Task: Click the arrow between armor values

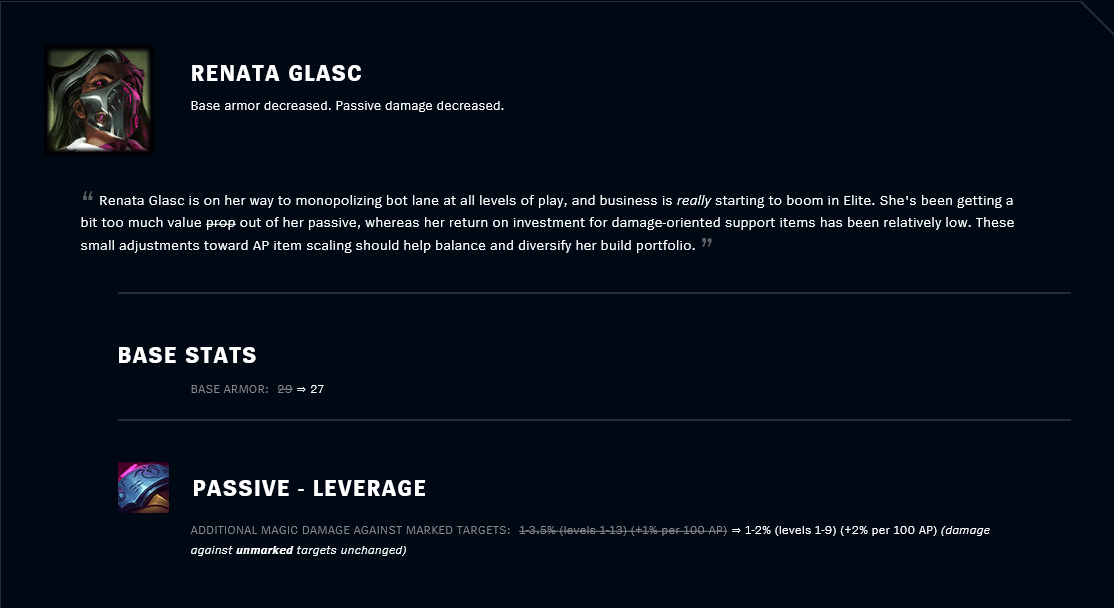Action: coord(301,389)
